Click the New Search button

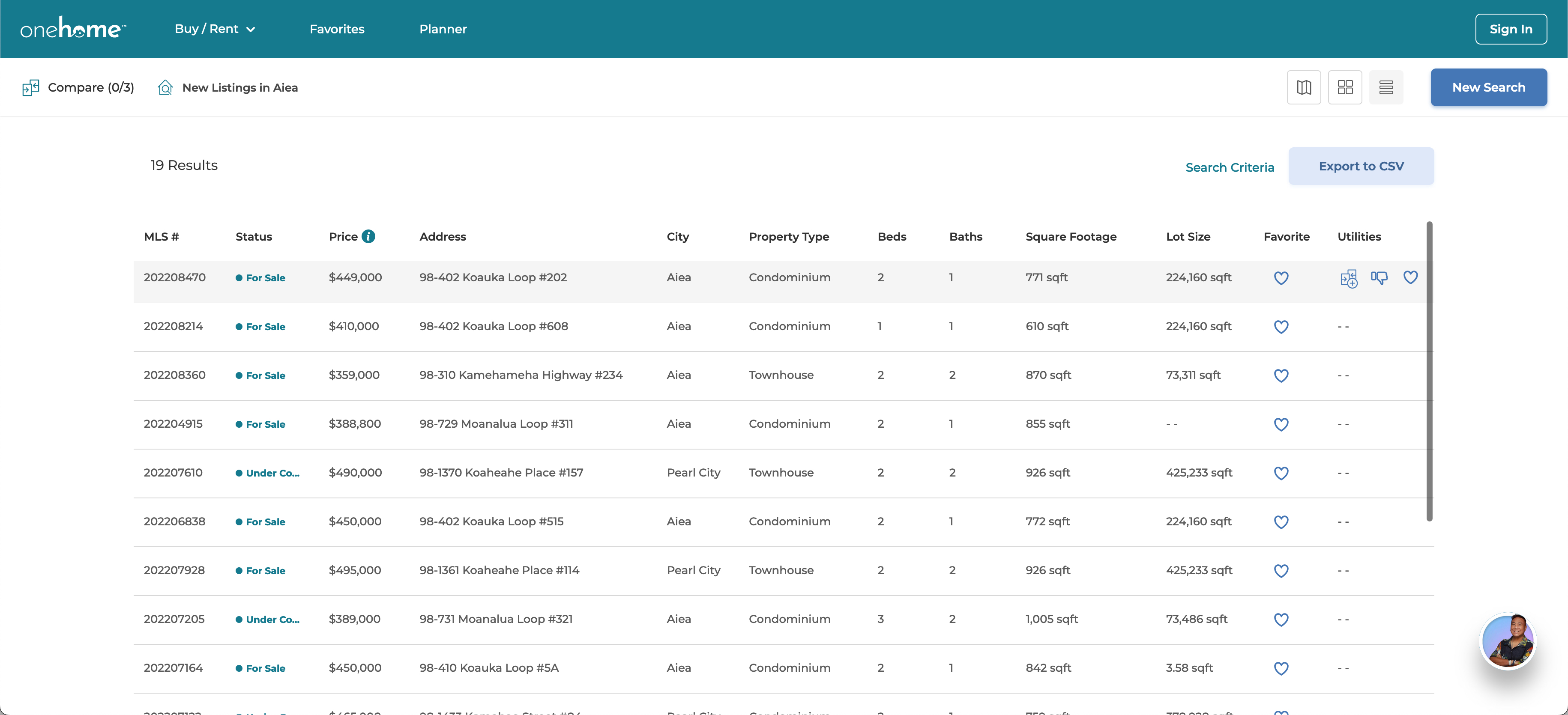click(1488, 88)
